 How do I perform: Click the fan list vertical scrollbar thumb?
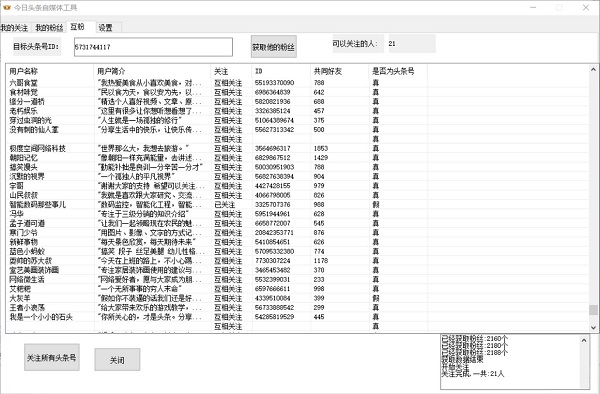(593, 310)
